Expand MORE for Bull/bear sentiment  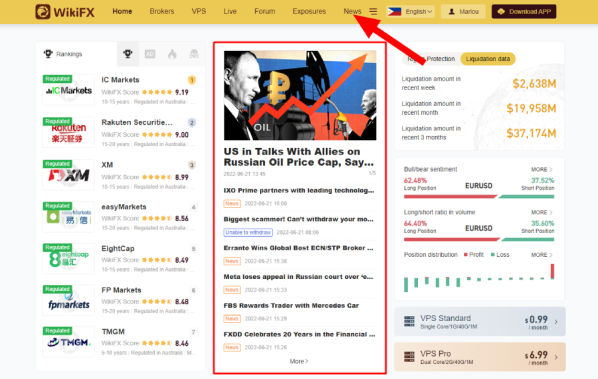click(x=542, y=169)
